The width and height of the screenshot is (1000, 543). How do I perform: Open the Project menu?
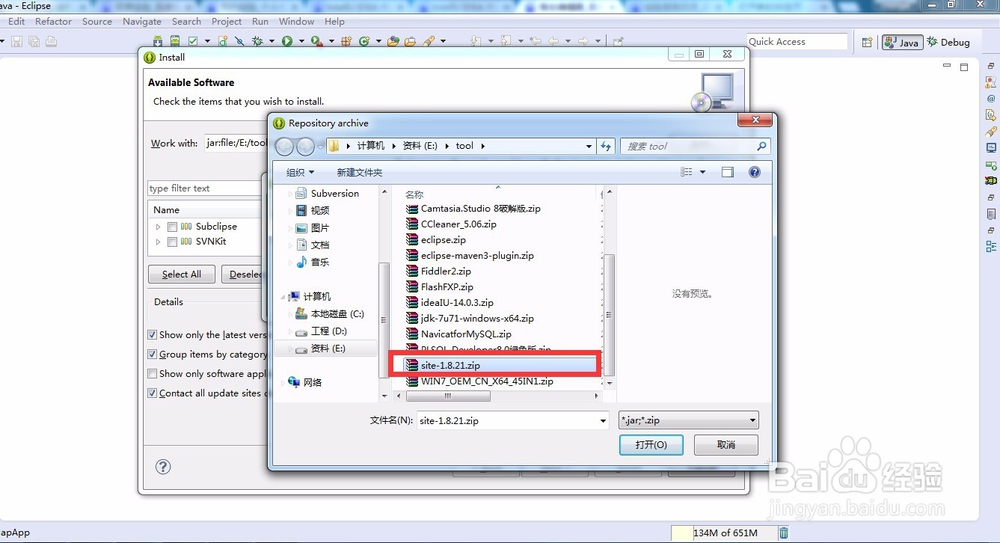click(226, 21)
